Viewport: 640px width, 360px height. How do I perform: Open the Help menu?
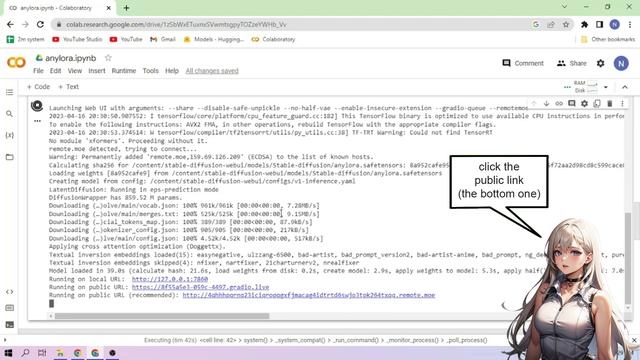coord(172,71)
